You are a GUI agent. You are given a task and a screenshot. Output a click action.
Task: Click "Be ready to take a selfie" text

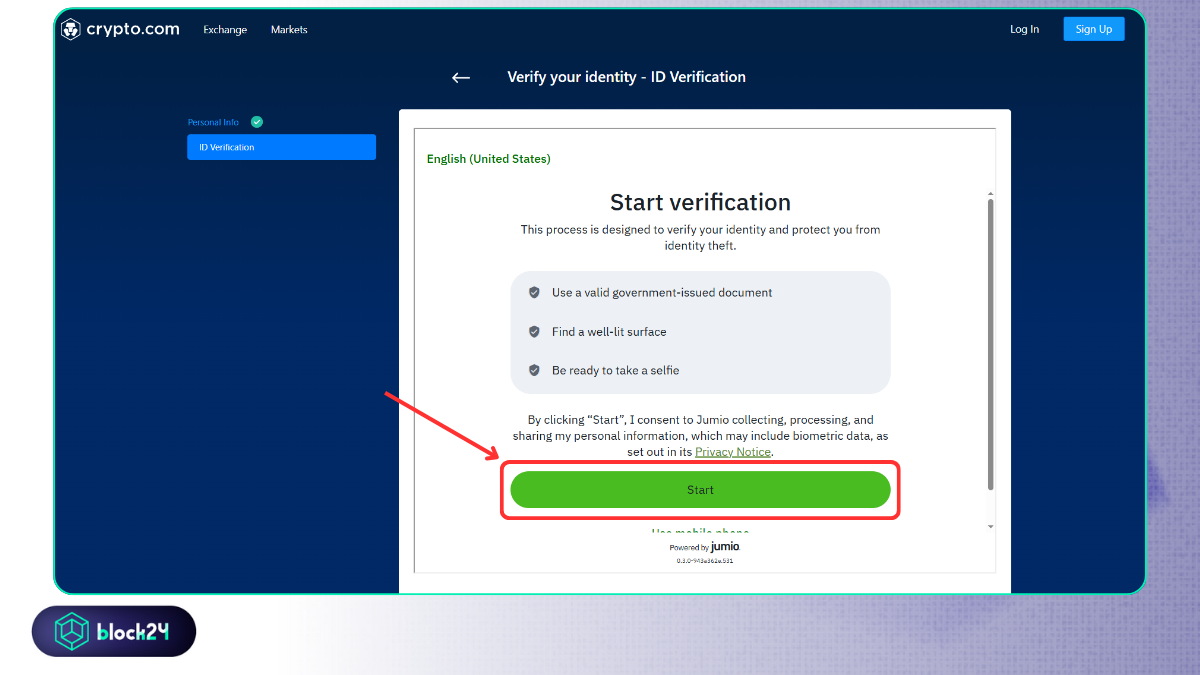[615, 371]
